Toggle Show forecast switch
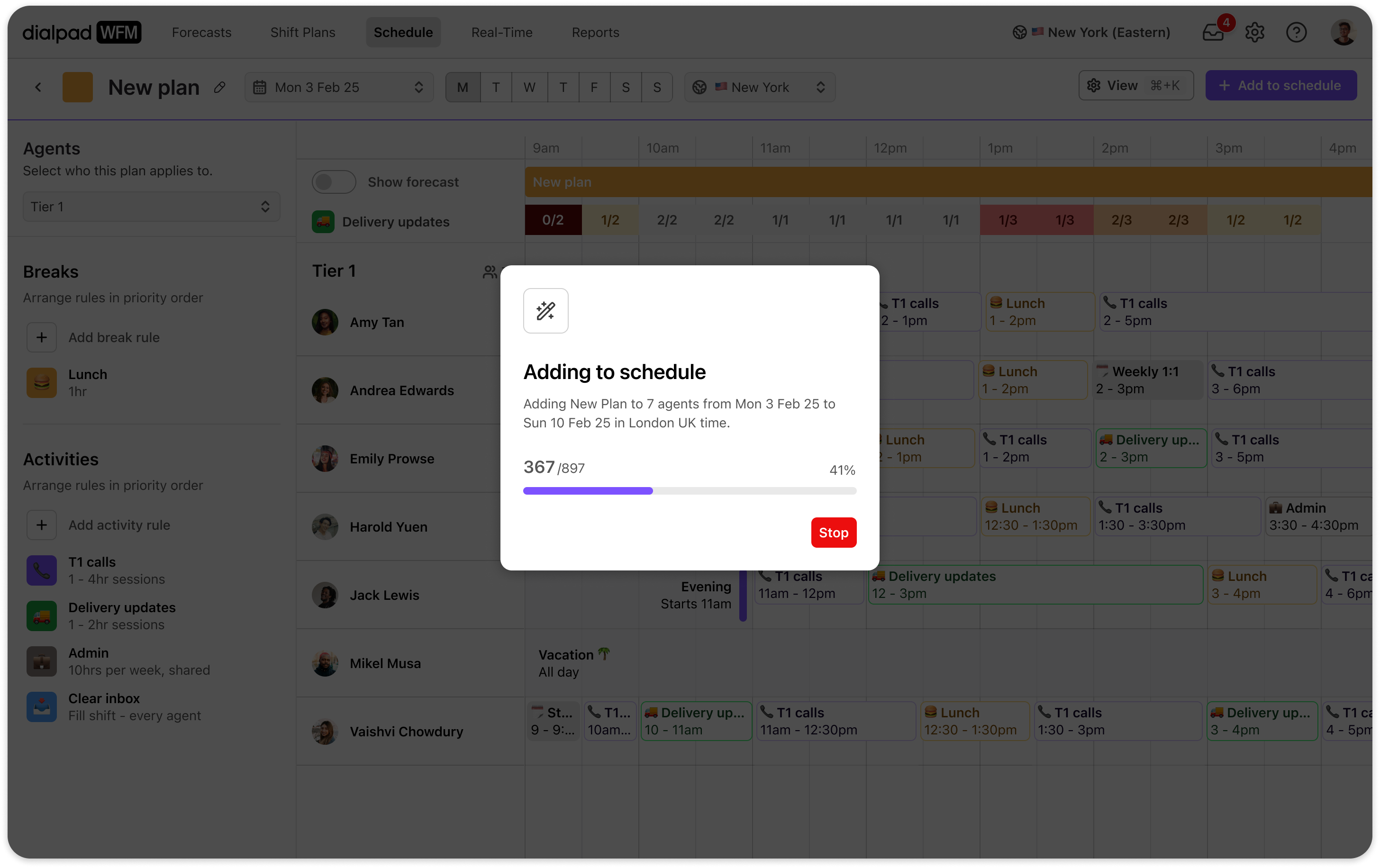Screen dimensions: 1380x868 (334, 183)
